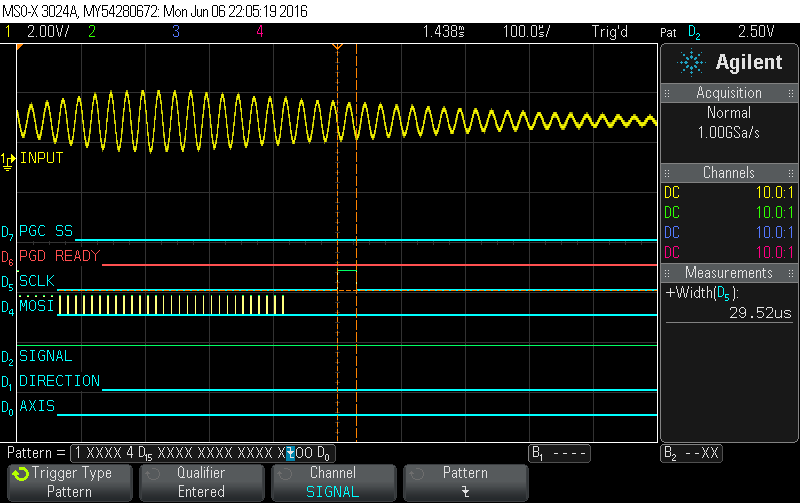Open the Channel SIGNAL softkey menu
800x503 pixels.
[x=332, y=482]
